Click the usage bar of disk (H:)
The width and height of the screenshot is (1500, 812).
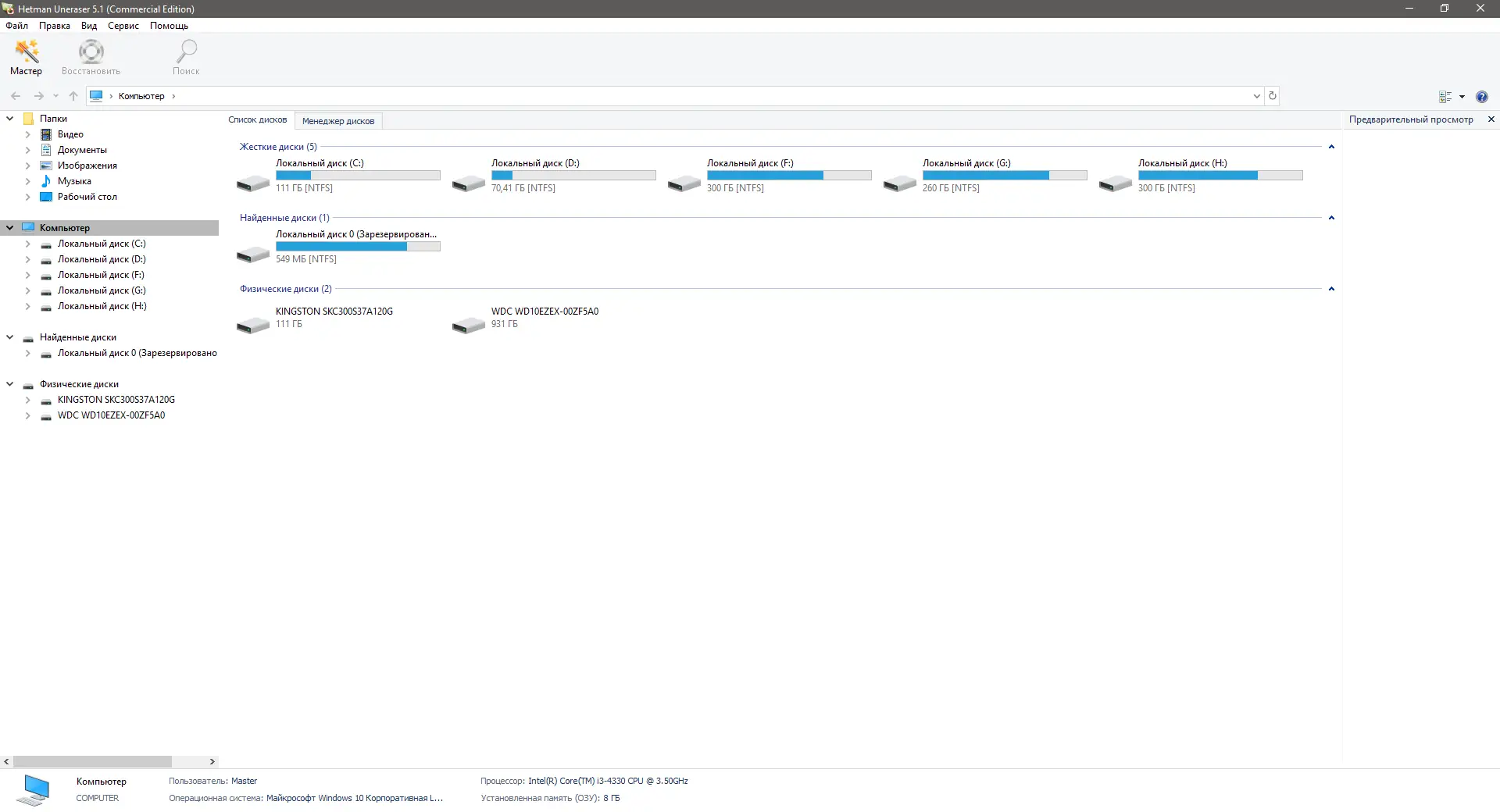pos(1220,176)
